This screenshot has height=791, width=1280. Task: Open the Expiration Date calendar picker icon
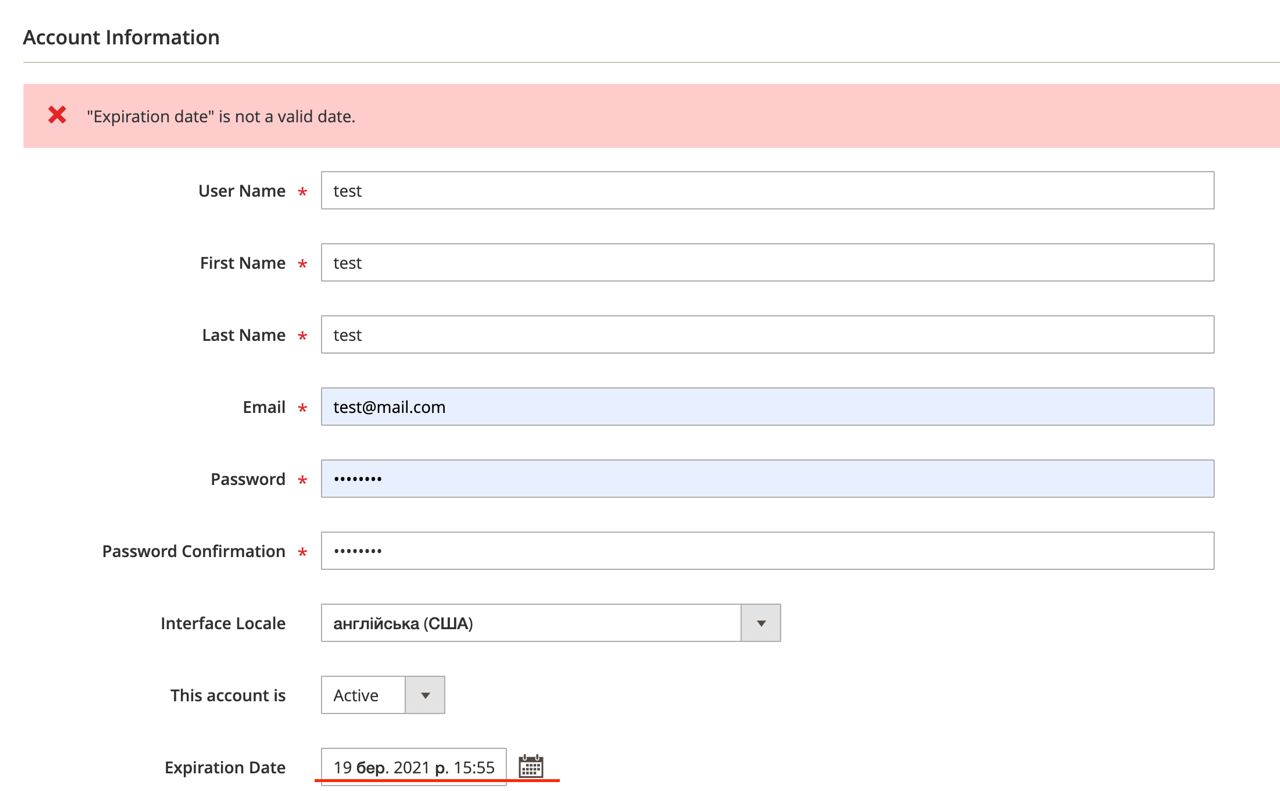531,766
